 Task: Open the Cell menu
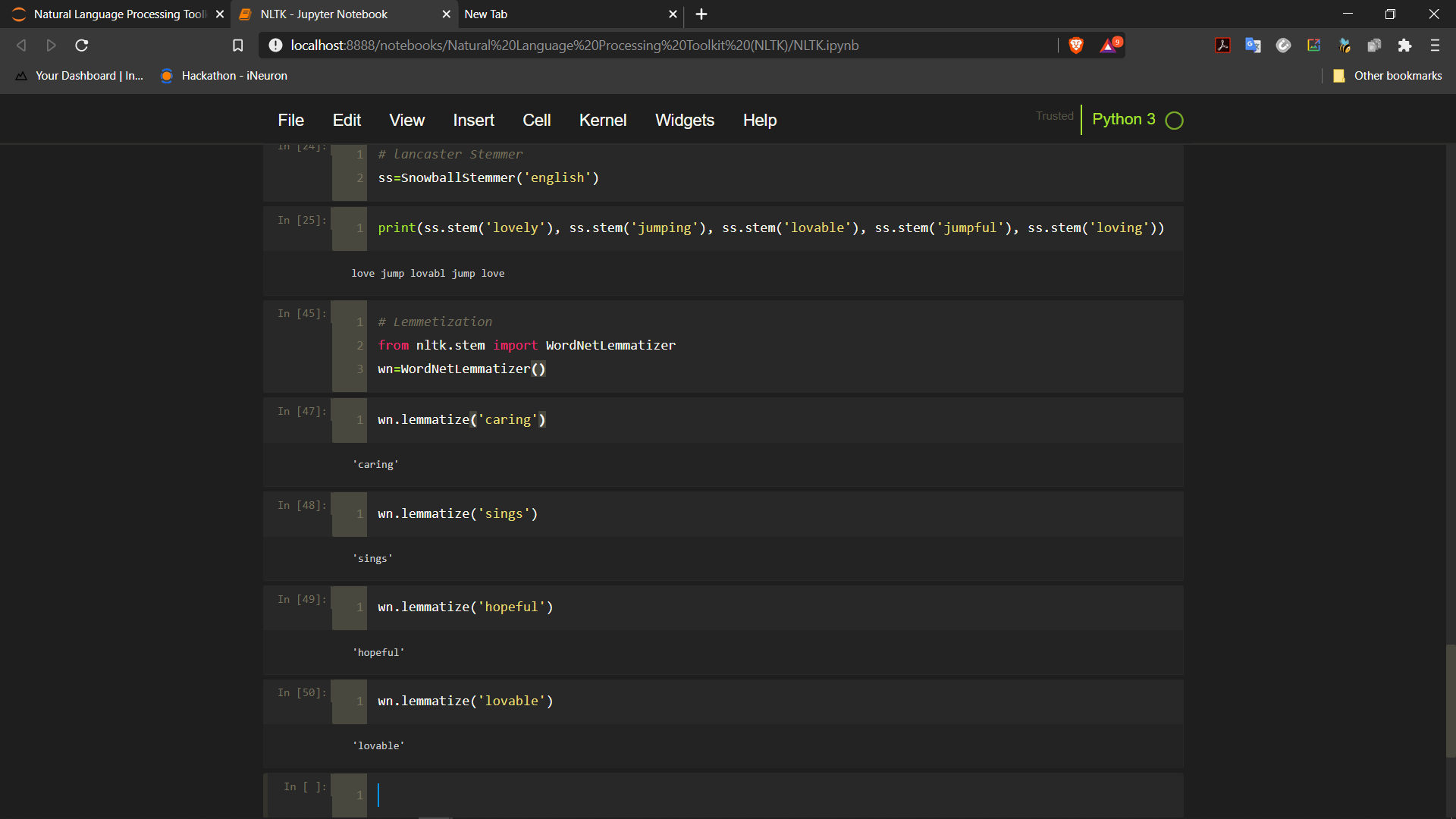536,121
